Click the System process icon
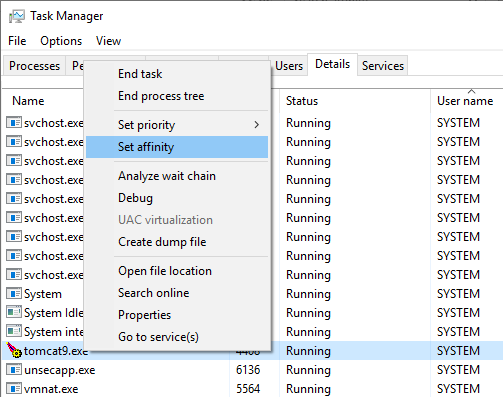 pos(14,294)
